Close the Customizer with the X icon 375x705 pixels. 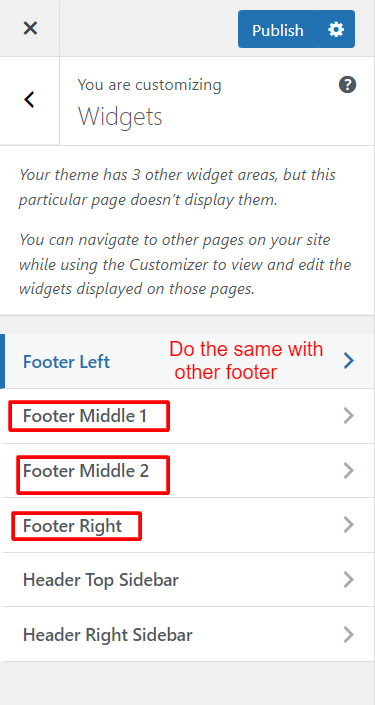pos(30,29)
